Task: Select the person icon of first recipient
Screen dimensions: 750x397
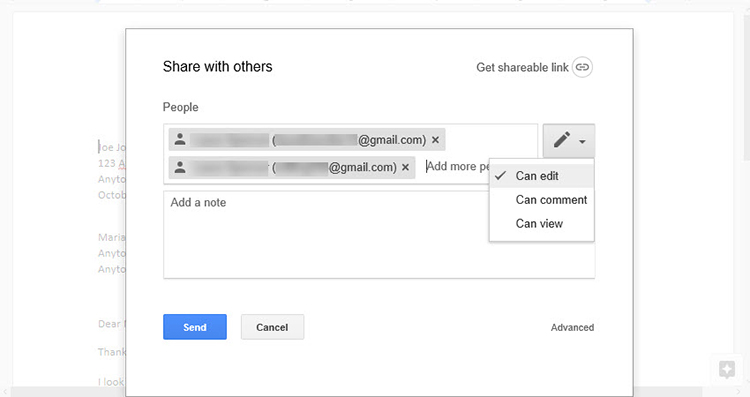Action: [180, 140]
